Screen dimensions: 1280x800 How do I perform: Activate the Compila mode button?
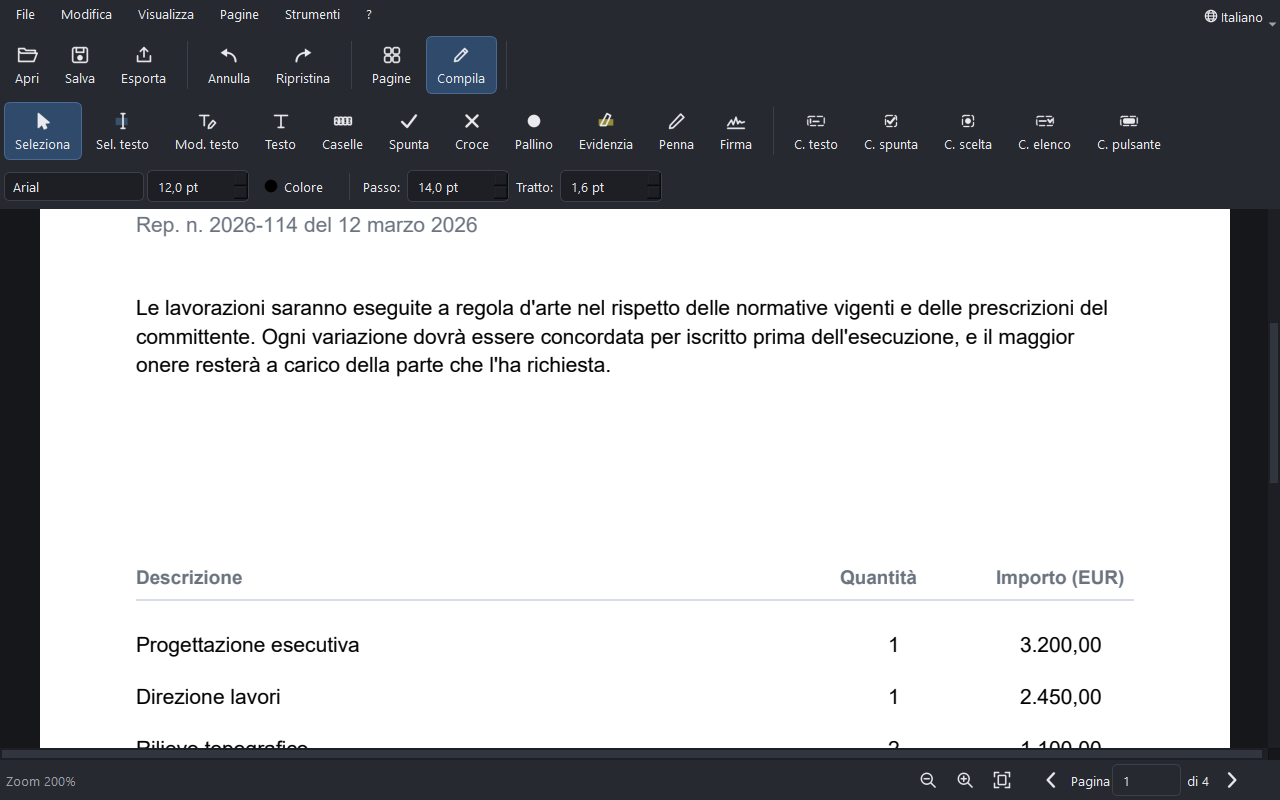click(x=461, y=65)
